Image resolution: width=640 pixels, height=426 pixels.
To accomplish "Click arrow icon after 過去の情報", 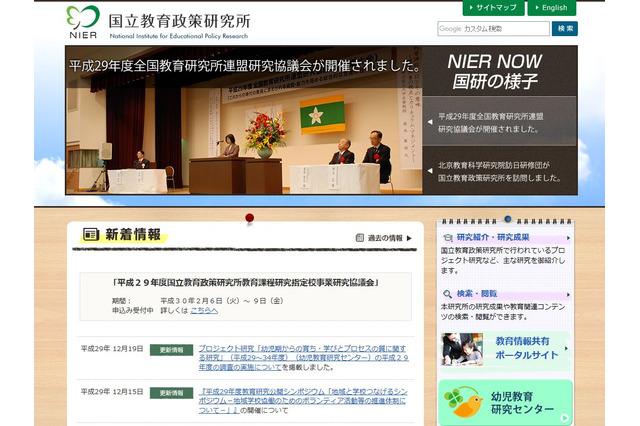I will click(x=409, y=238).
